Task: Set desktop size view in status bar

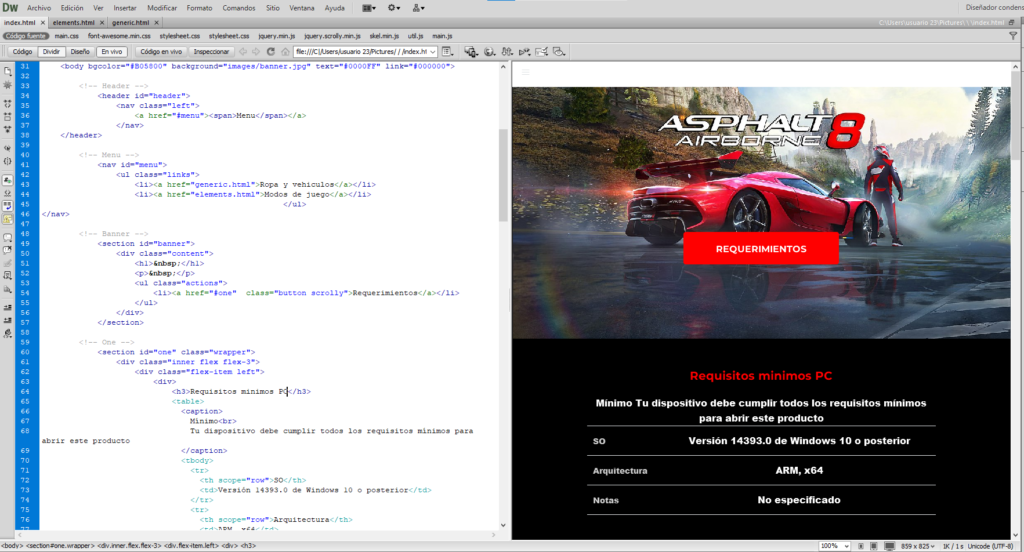Action: click(x=889, y=546)
